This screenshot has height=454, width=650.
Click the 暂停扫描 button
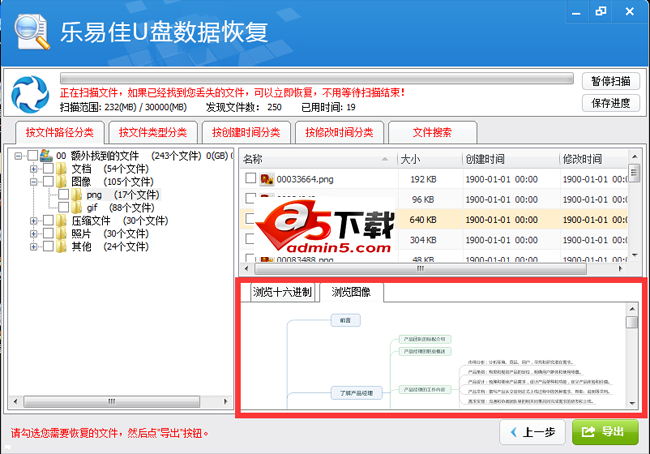tap(611, 81)
